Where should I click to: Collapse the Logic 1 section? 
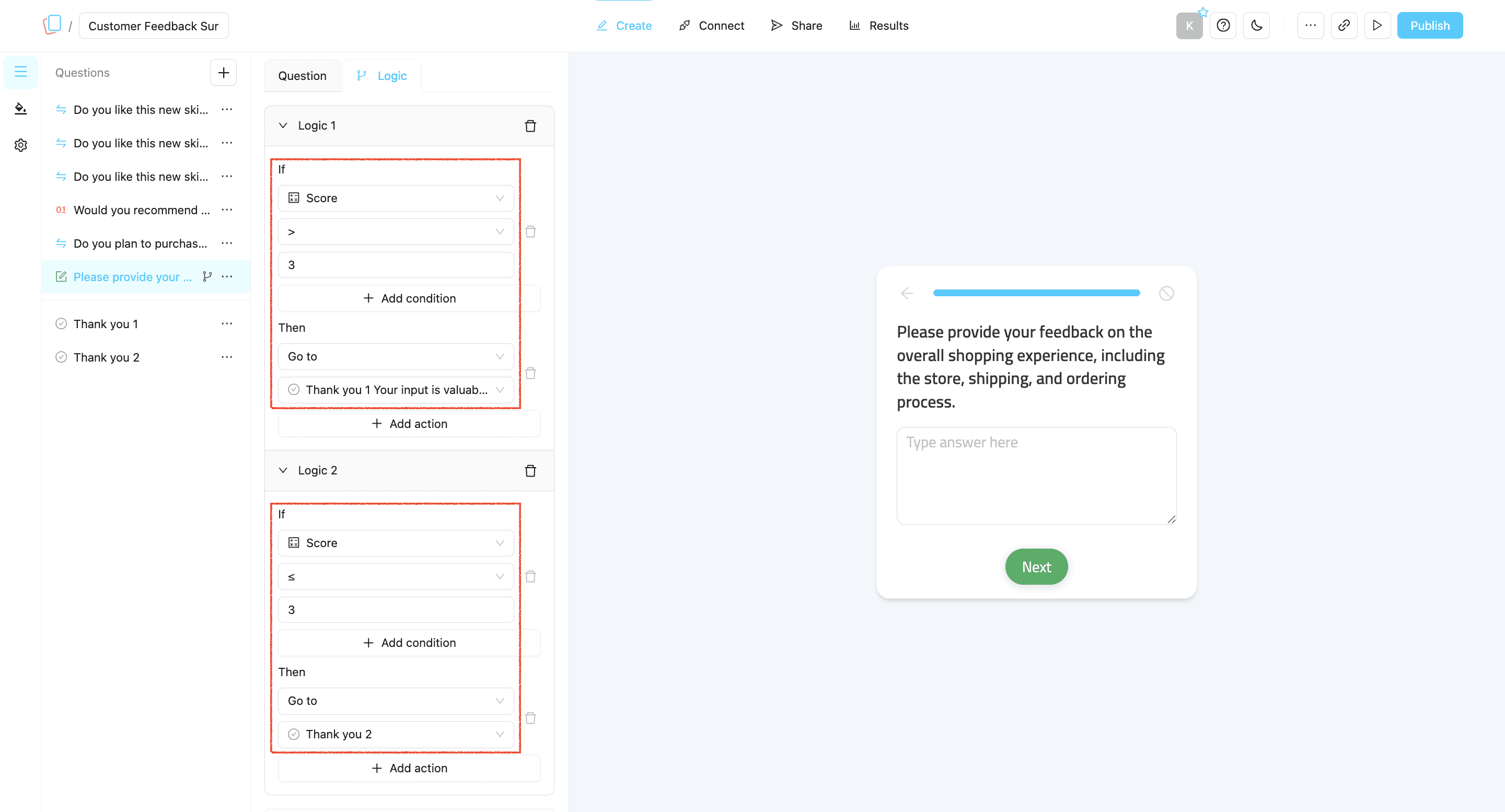tap(283, 125)
